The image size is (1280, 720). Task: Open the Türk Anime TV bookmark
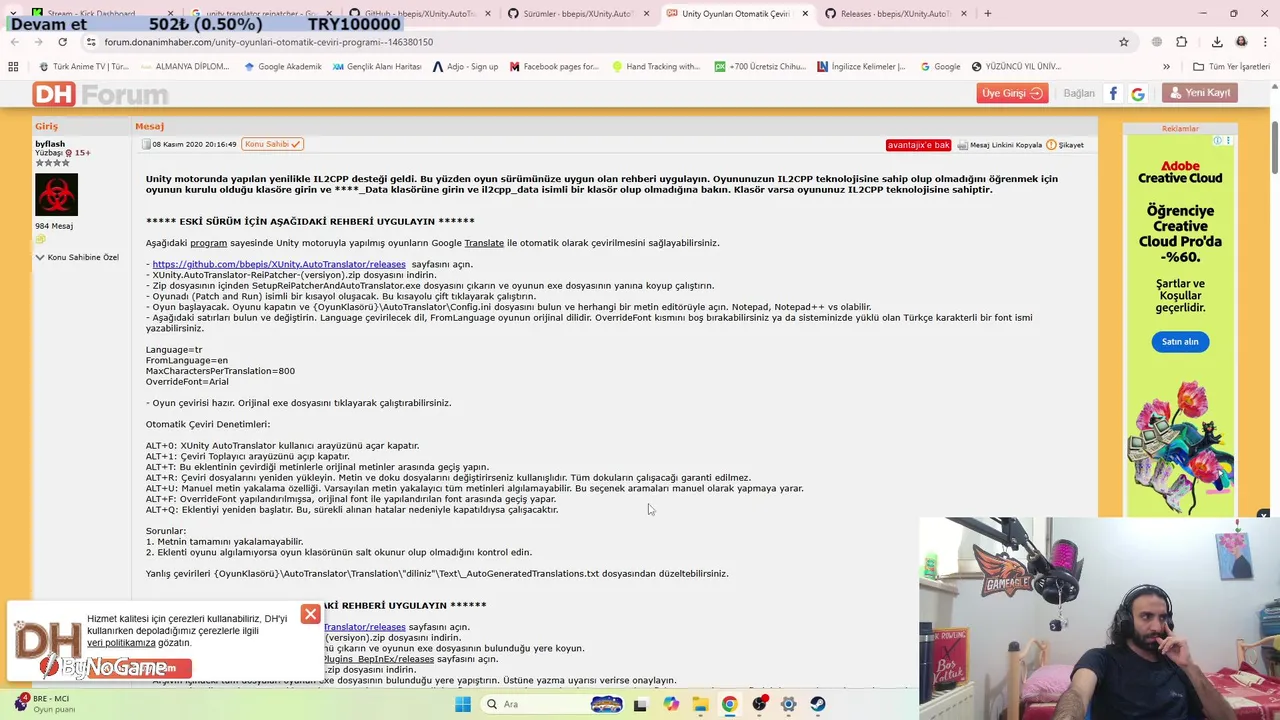(84, 67)
